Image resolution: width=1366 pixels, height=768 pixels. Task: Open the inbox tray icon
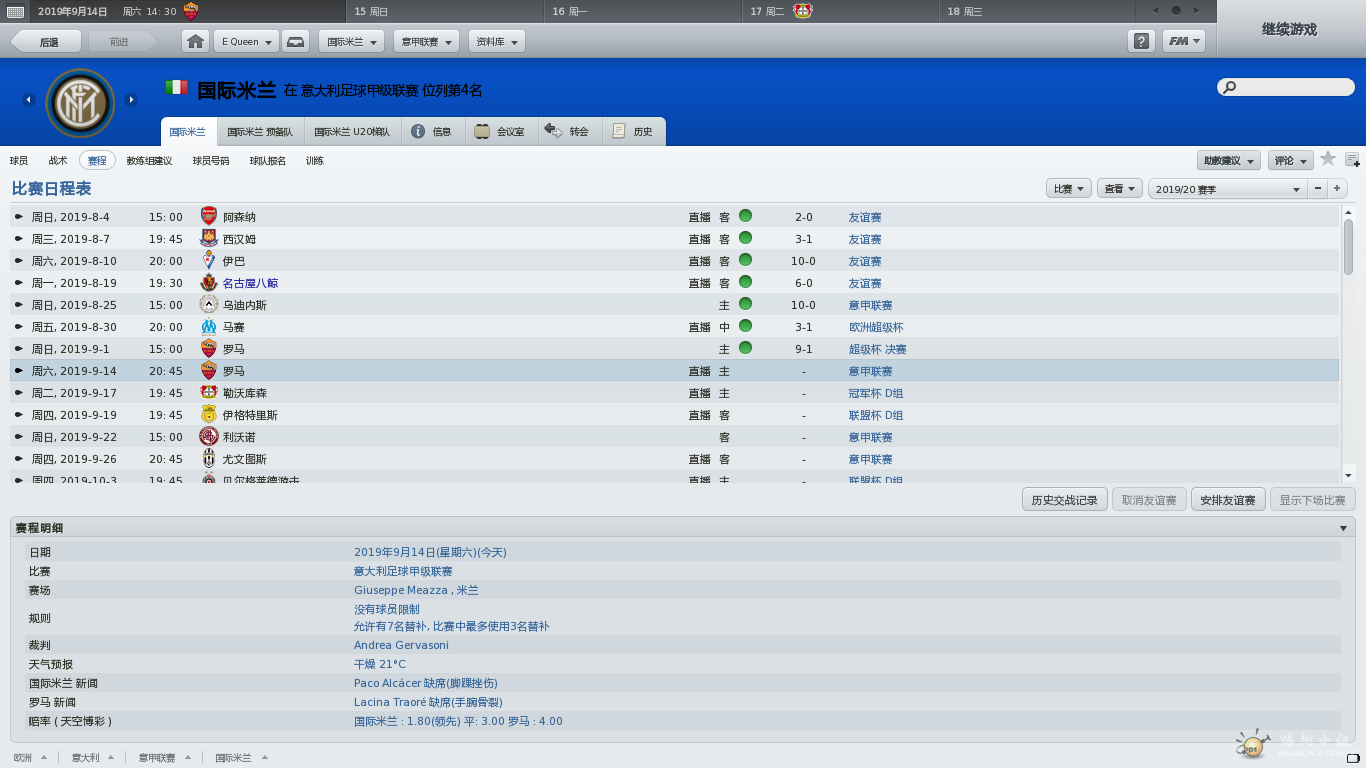pyautogui.click(x=295, y=42)
